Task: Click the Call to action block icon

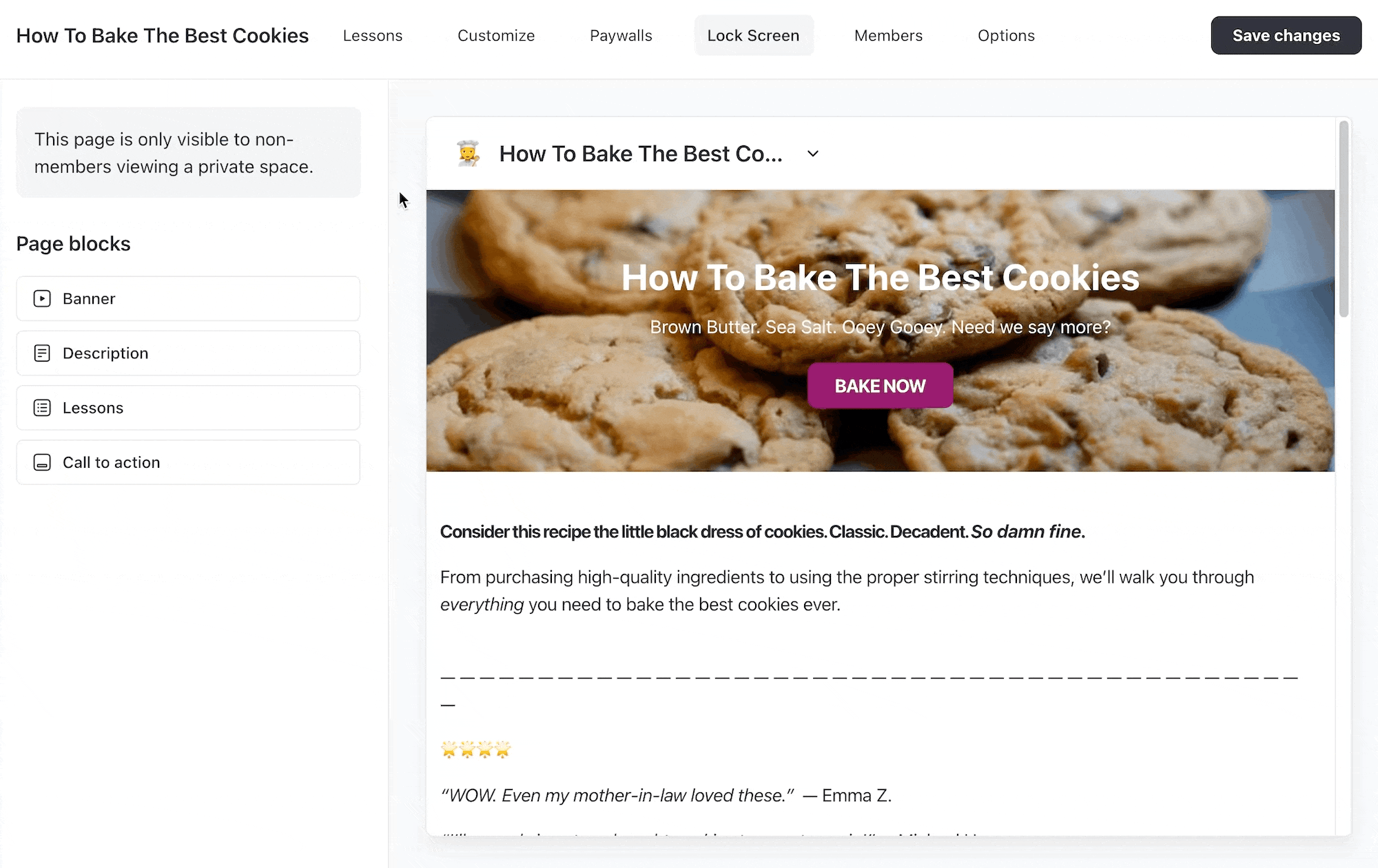Action: (42, 462)
